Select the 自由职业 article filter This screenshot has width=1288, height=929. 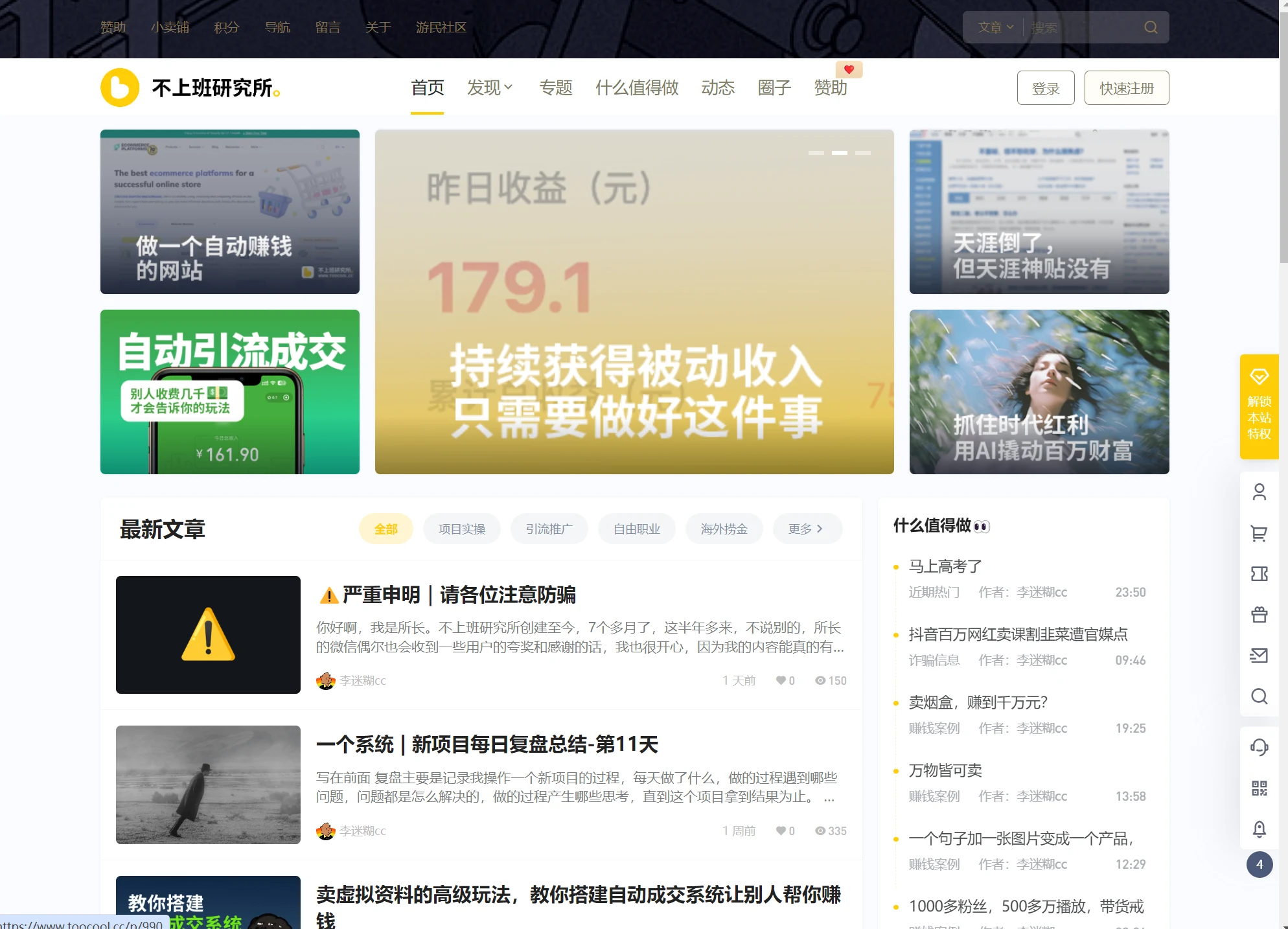[x=637, y=529]
